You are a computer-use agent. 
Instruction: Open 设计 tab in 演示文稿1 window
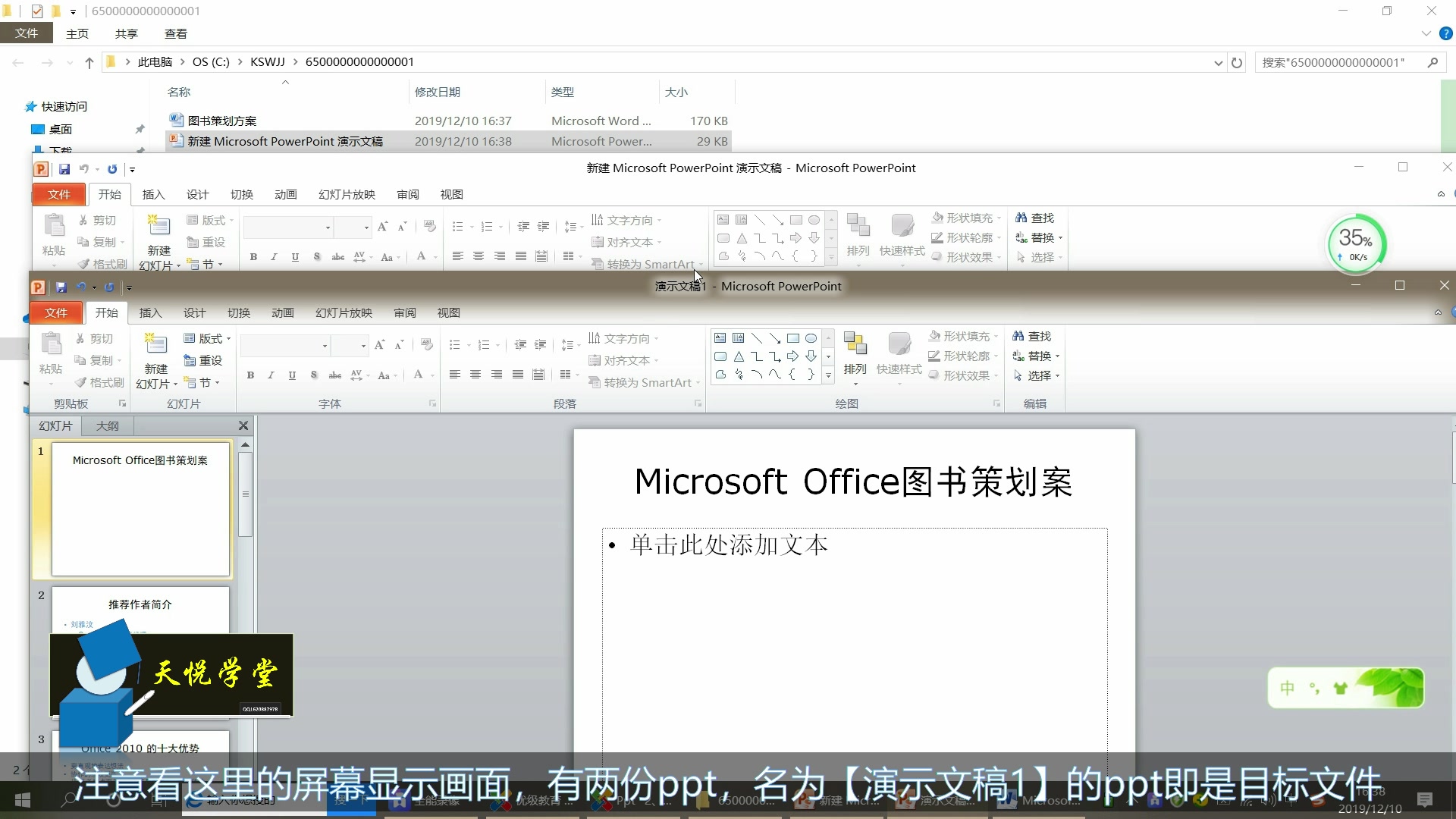pos(194,312)
